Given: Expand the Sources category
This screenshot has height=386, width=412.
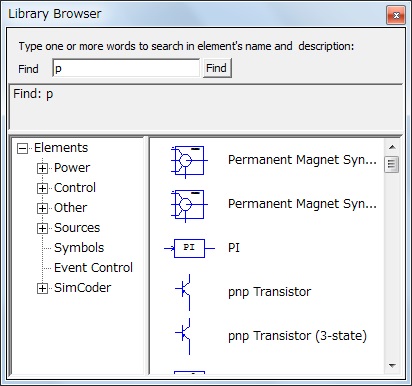Looking at the screenshot, I should tap(42, 228).
